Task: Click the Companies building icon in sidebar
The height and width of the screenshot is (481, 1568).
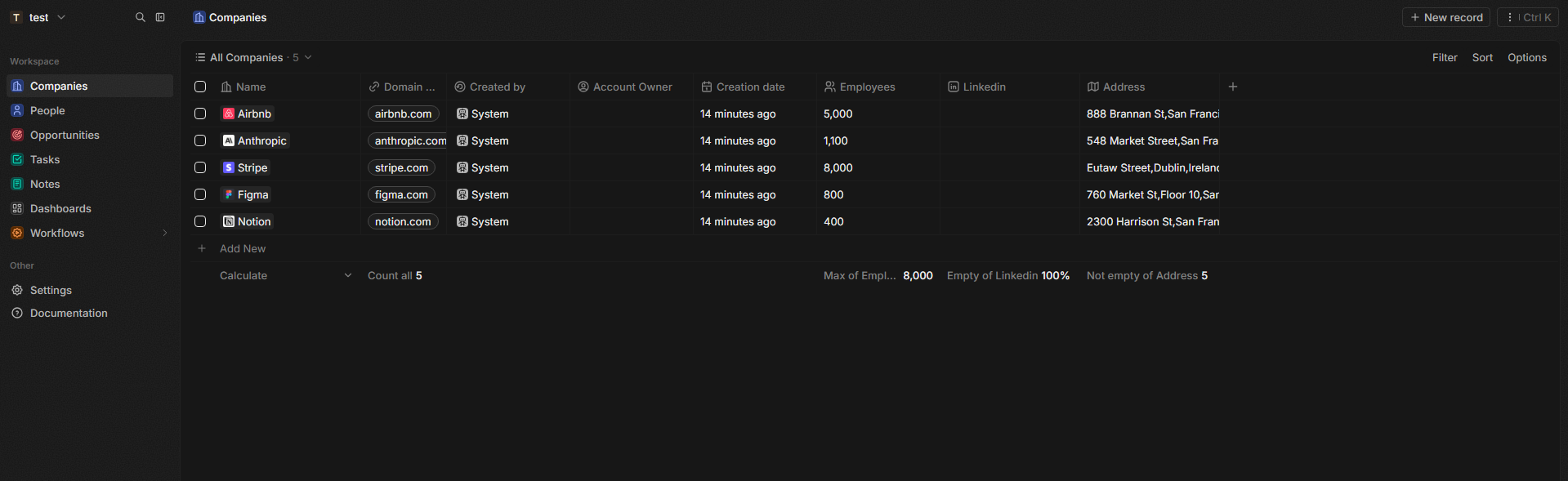Action: coord(17,86)
